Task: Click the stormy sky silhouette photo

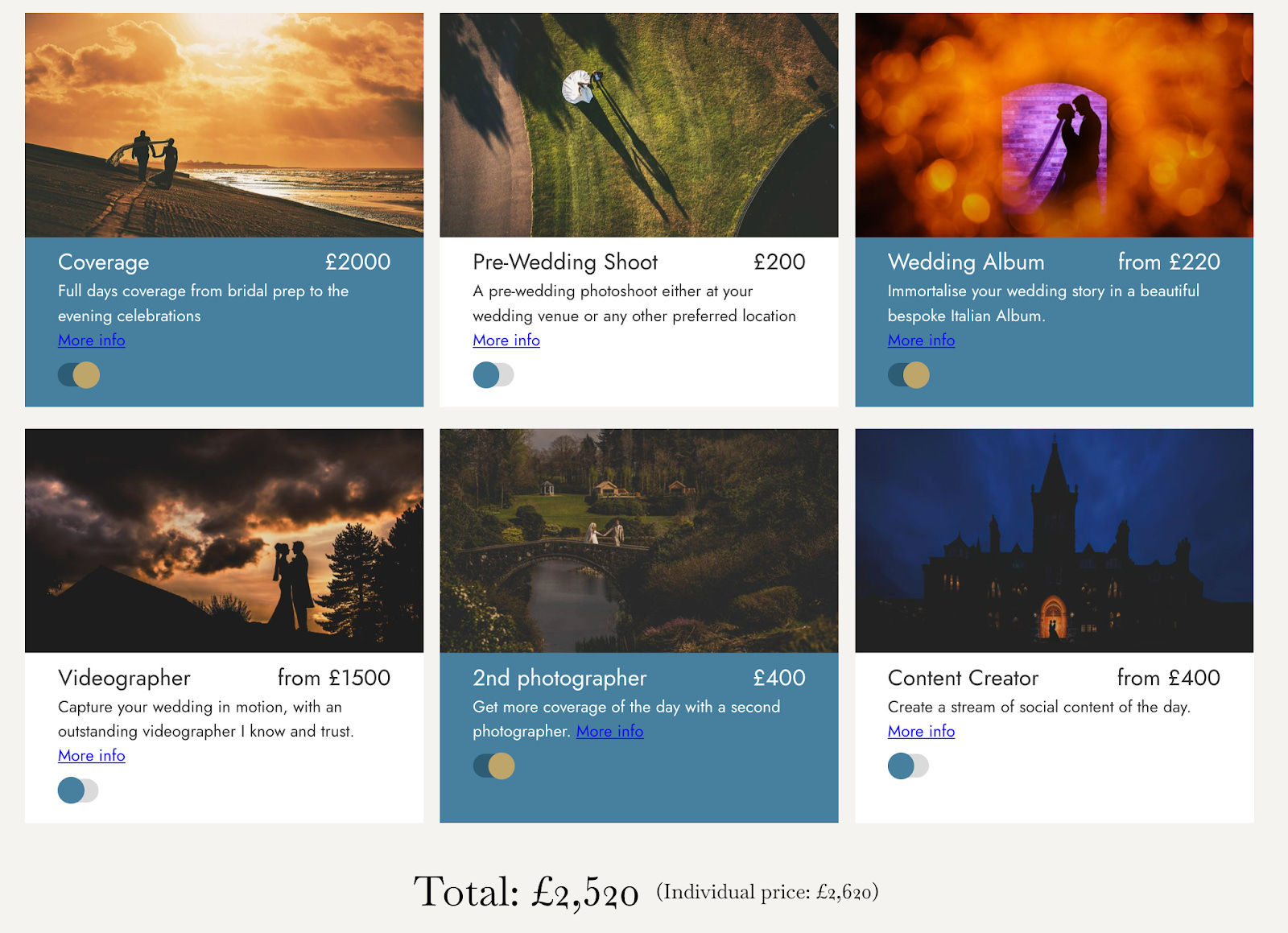Action: 224,540
